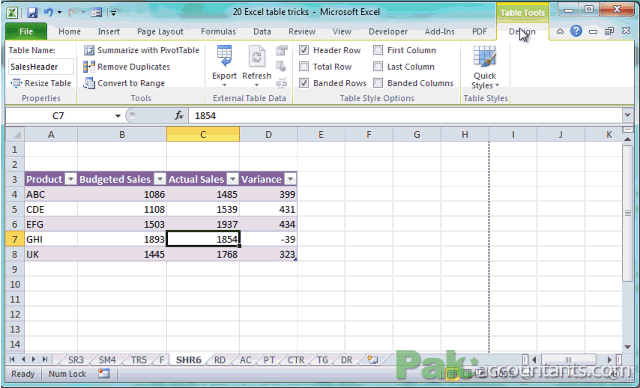640x388 pixels.
Task: Click the Table Name input field
Action: (40, 67)
